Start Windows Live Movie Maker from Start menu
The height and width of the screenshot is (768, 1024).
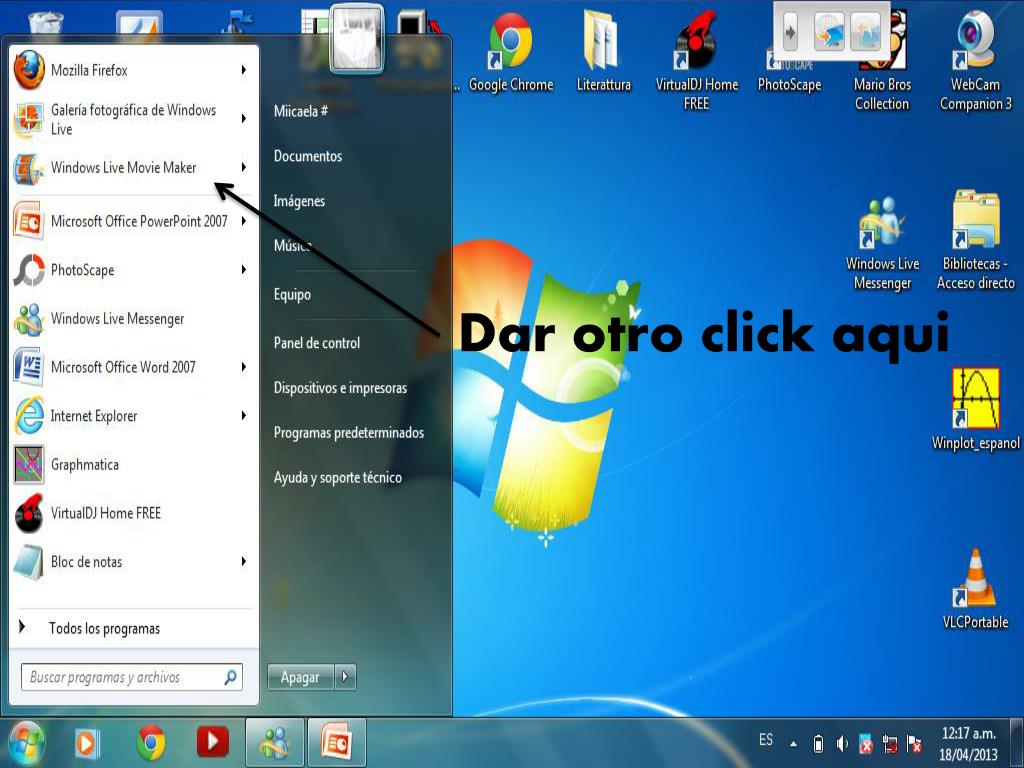pyautogui.click(x=133, y=168)
